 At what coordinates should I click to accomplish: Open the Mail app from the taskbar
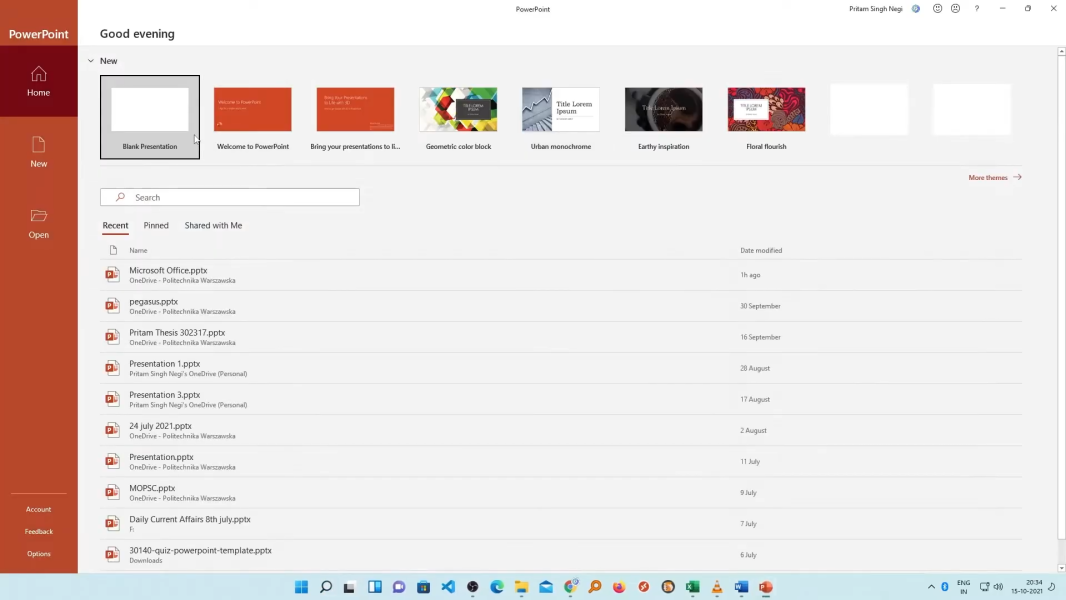[546, 587]
